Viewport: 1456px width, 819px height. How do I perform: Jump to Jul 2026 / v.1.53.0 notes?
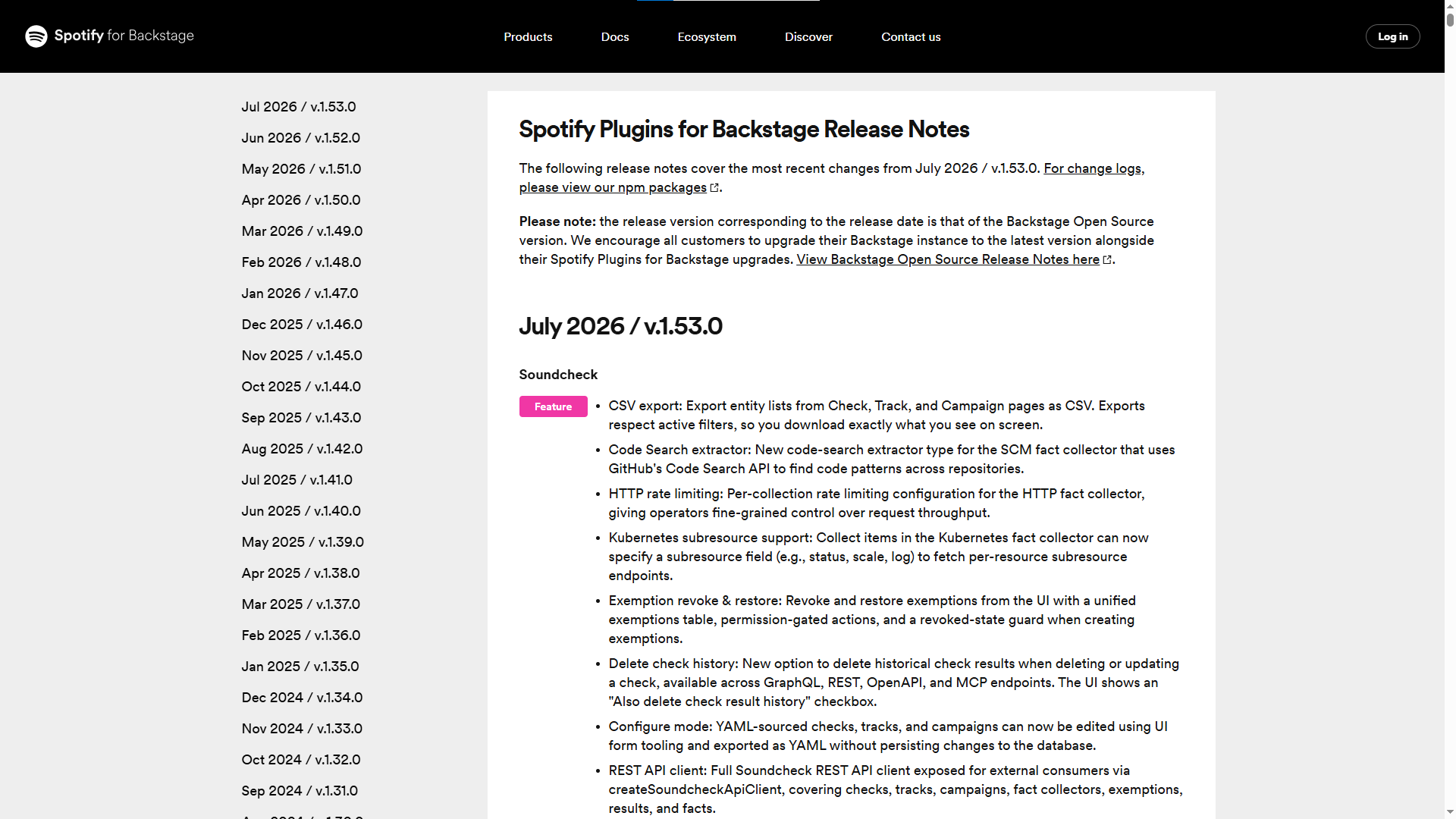point(299,107)
